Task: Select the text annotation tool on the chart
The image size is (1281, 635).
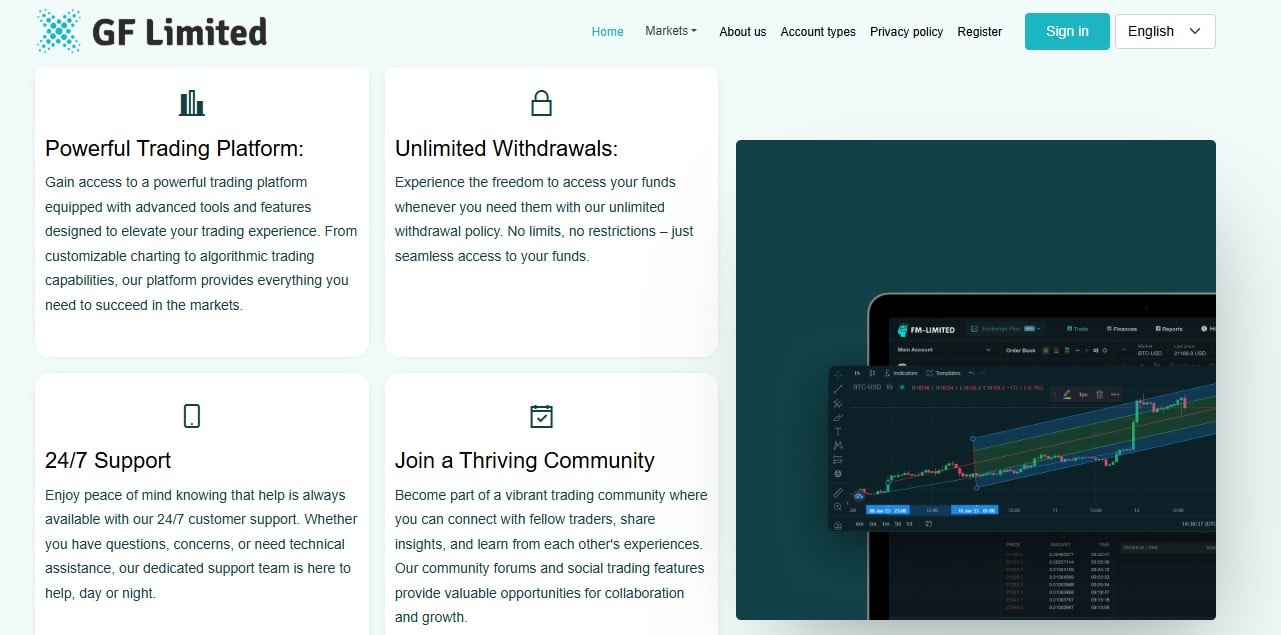Action: (837, 430)
